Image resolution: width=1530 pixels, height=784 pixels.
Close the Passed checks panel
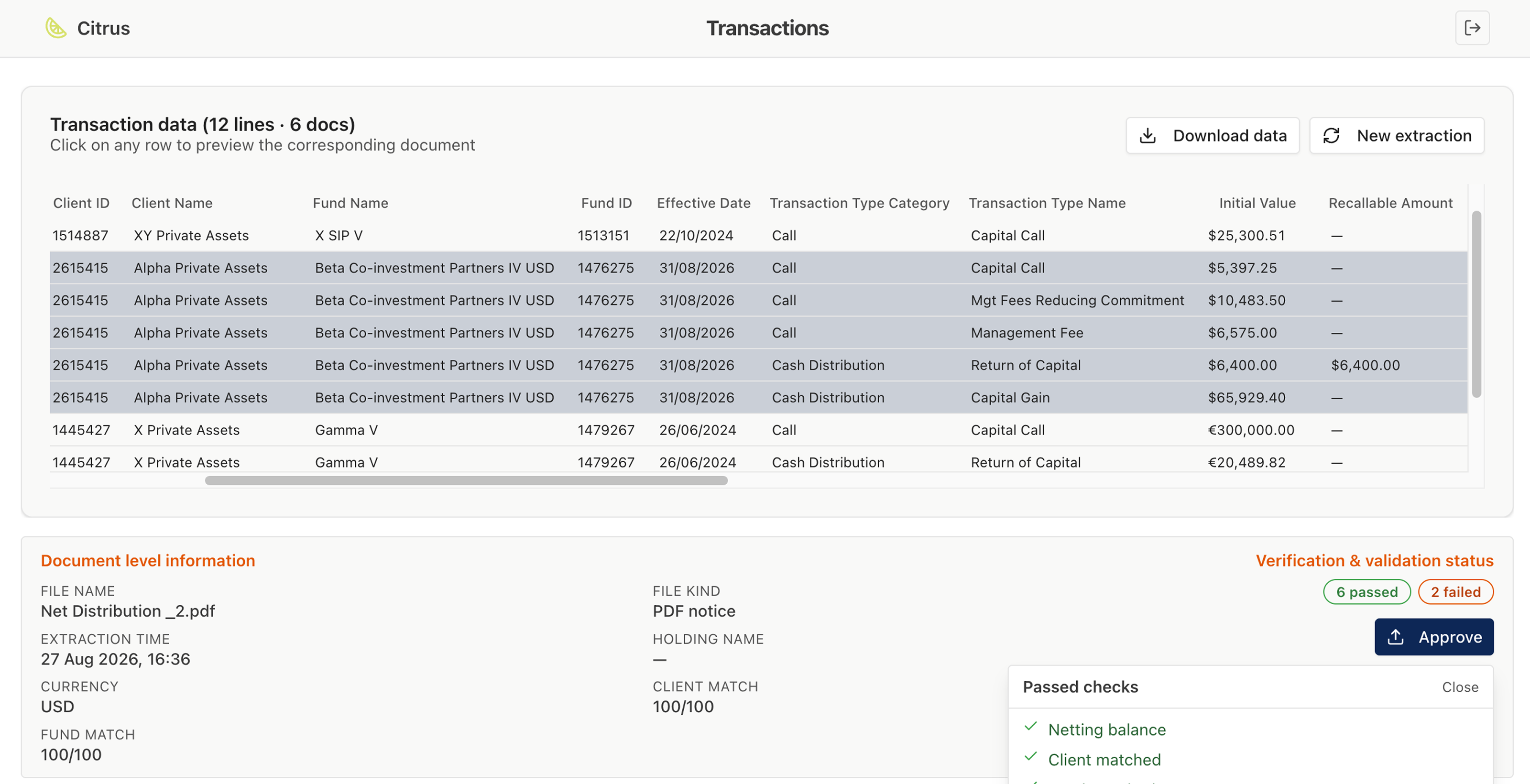(1460, 686)
